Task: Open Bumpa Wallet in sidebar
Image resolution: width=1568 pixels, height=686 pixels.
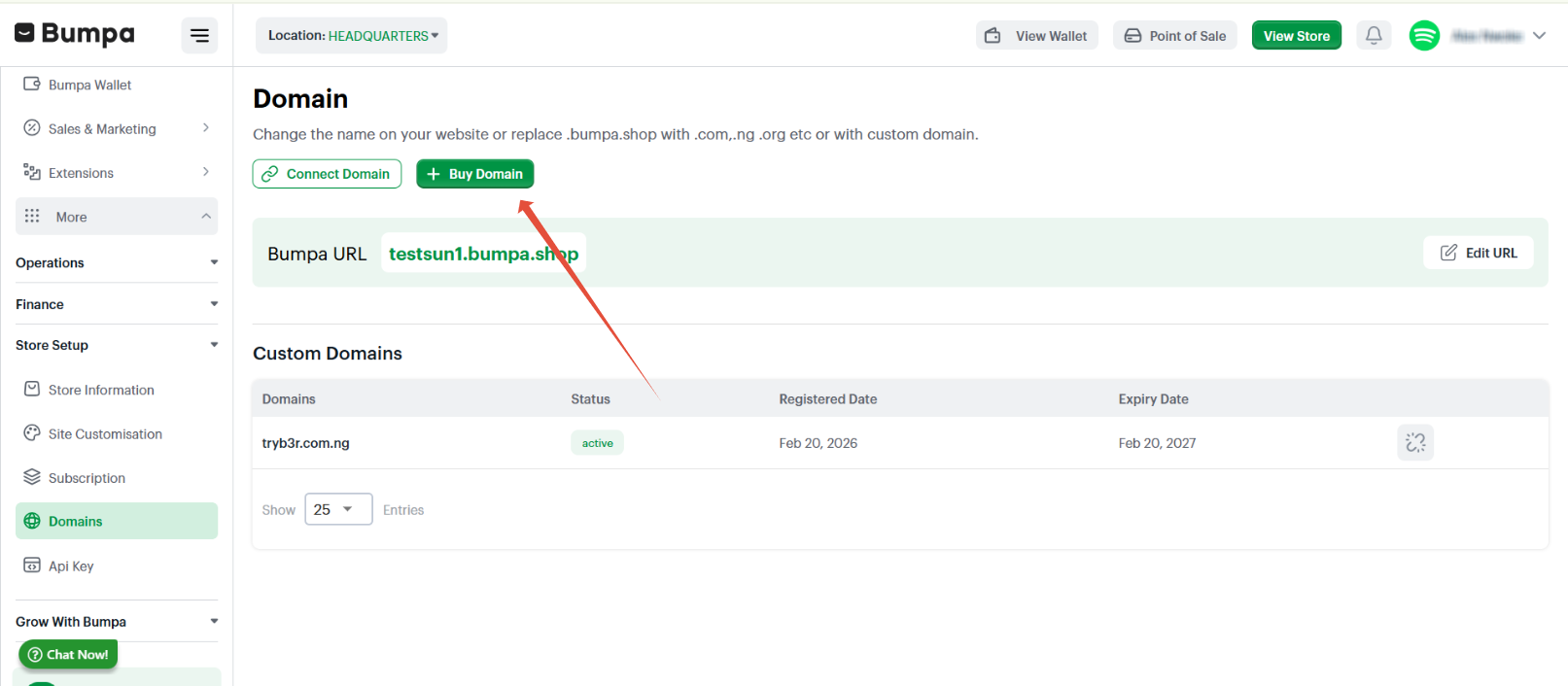Action: 89,86
